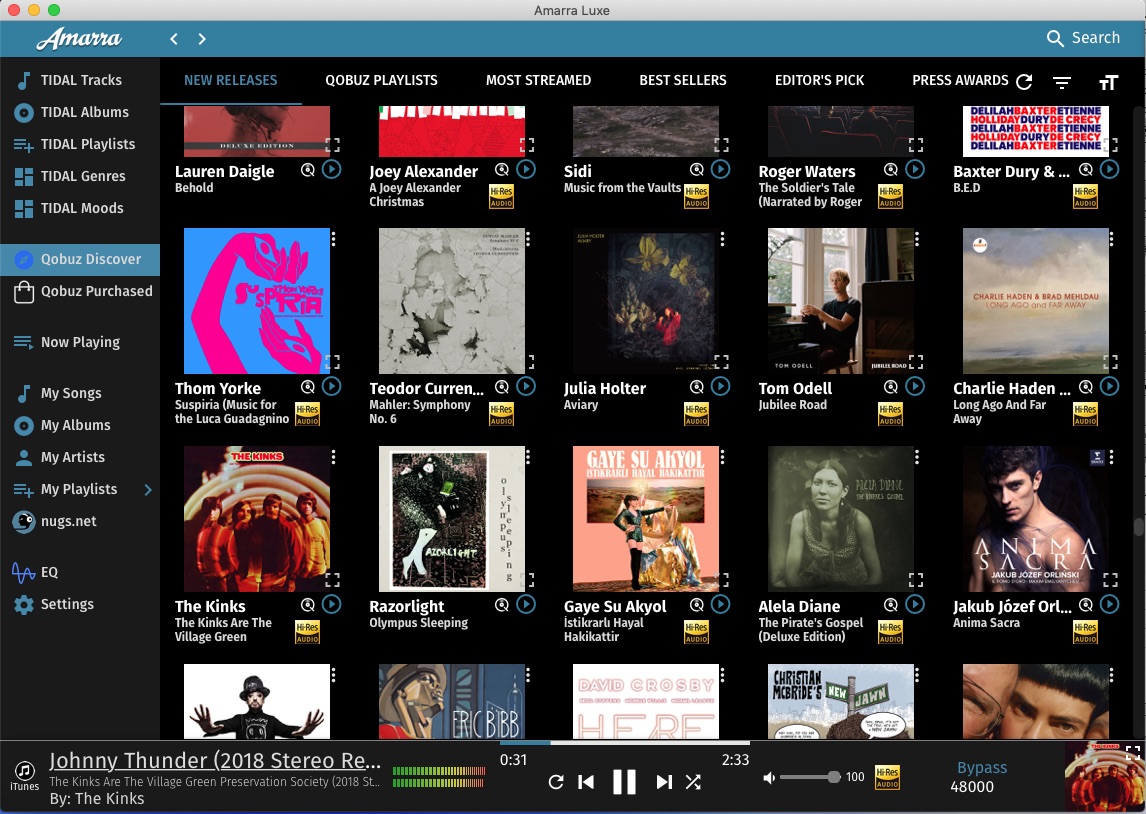The height and width of the screenshot is (814, 1146).
Task: Open Settings in the sidebar
Action: pyautogui.click(x=80, y=604)
